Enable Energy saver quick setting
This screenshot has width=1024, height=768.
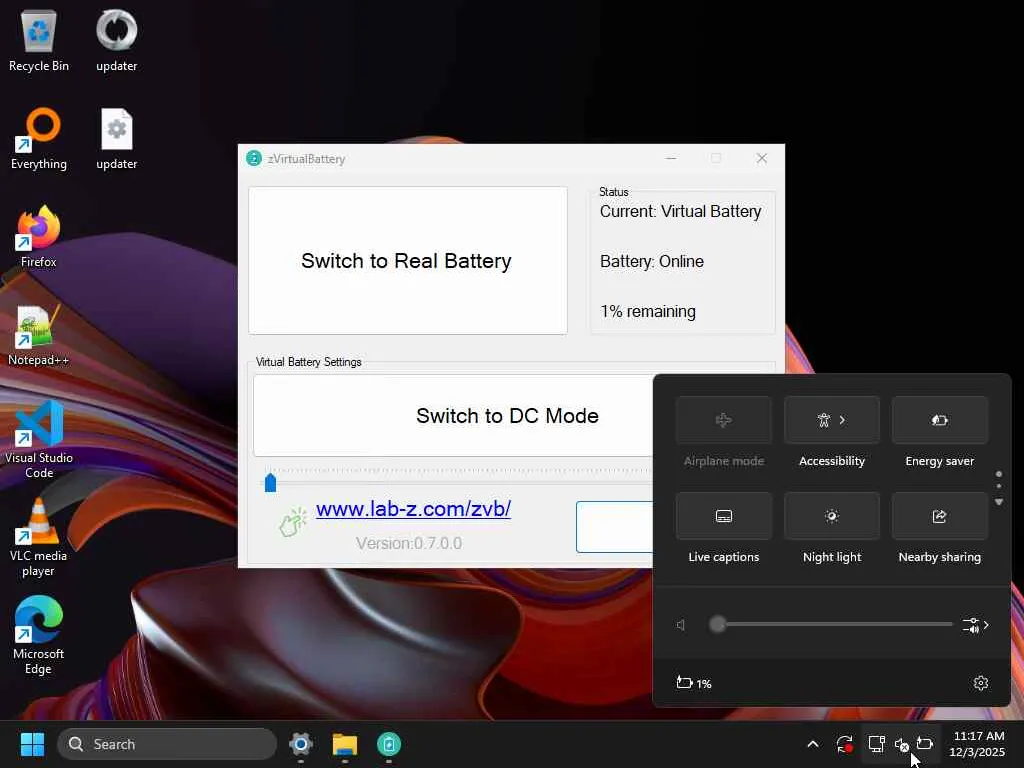click(x=940, y=420)
